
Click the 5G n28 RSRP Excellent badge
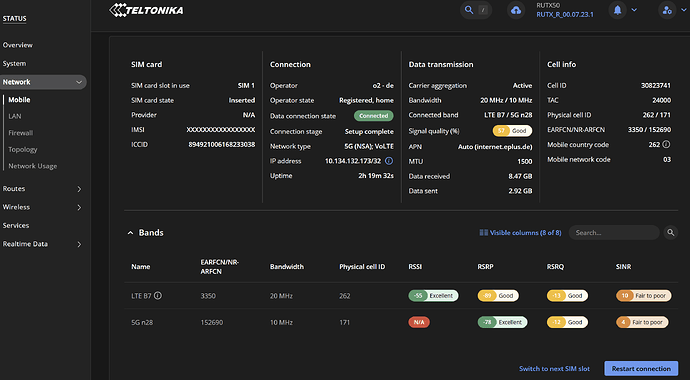tap(503, 322)
